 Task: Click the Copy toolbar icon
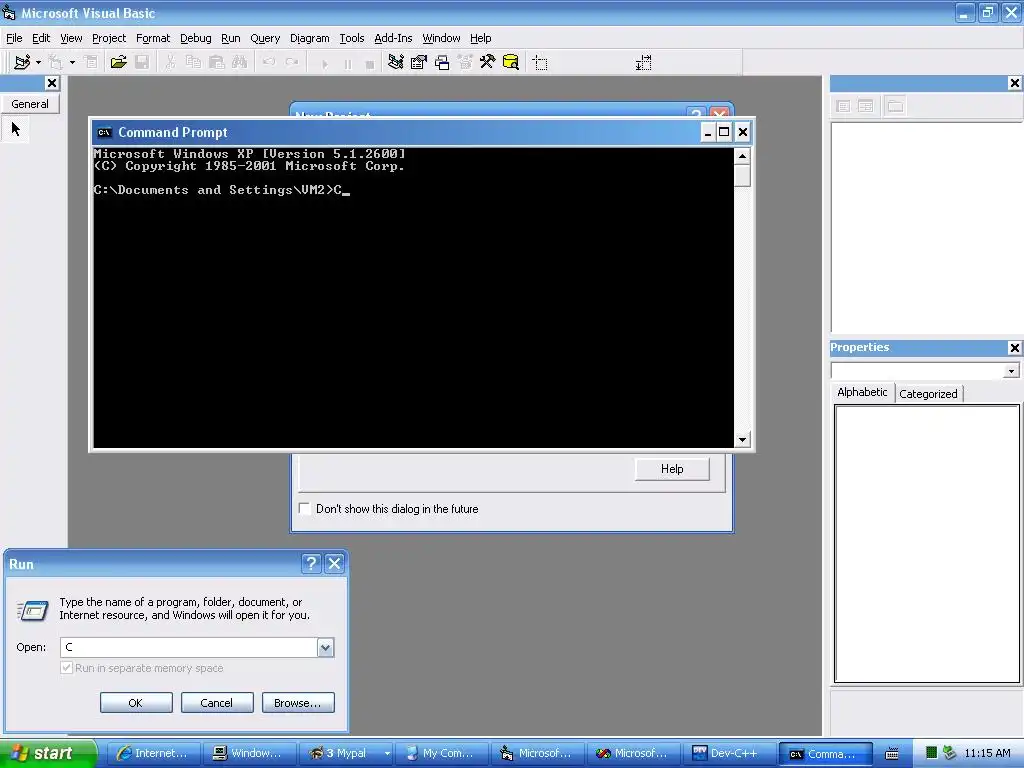coord(193,63)
